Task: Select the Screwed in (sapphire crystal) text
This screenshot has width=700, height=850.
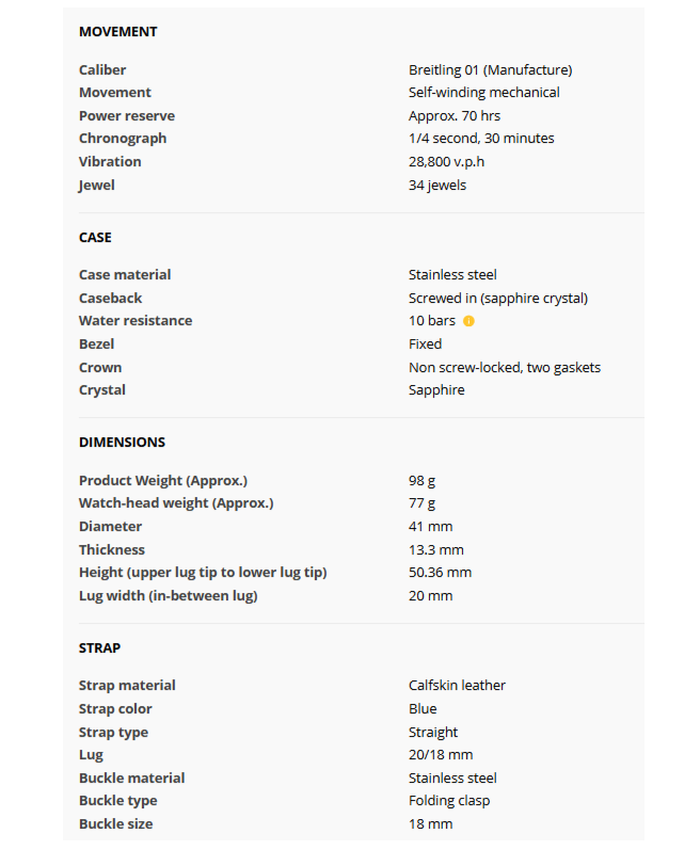Action: (498, 298)
